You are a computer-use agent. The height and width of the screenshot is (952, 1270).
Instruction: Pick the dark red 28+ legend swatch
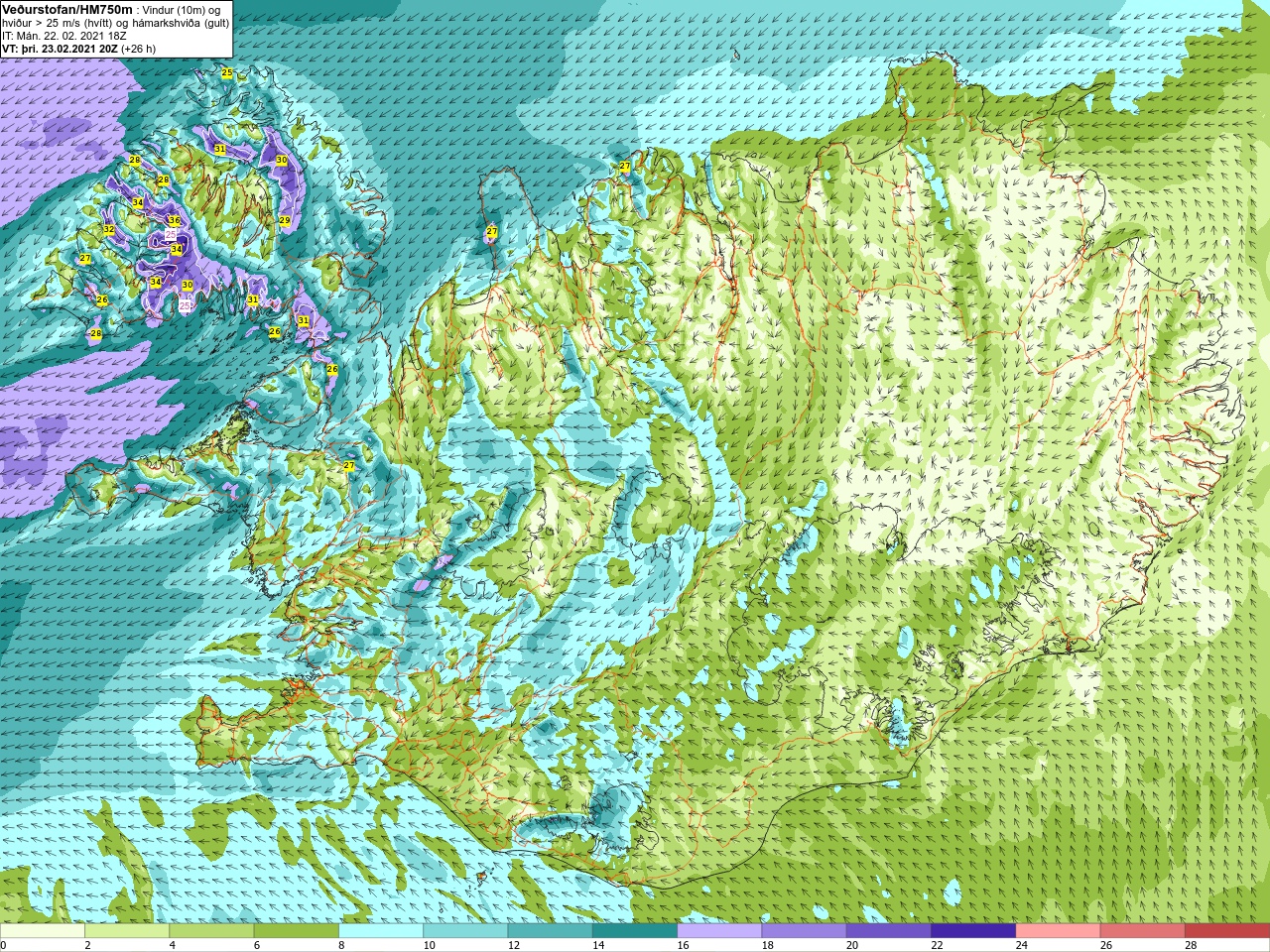click(1226, 931)
